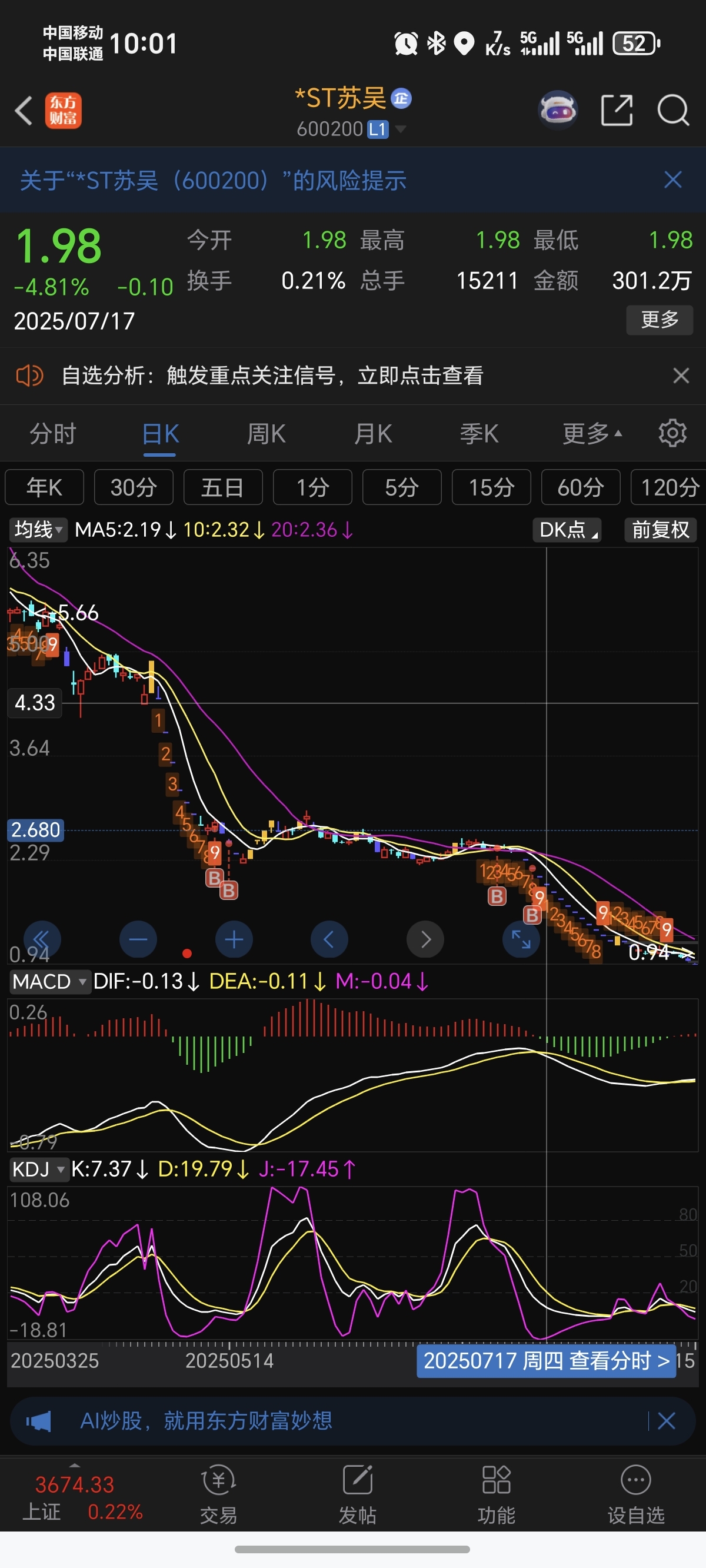Open the search magnifier icon
Viewport: 706px width, 1568px height.
click(672, 110)
